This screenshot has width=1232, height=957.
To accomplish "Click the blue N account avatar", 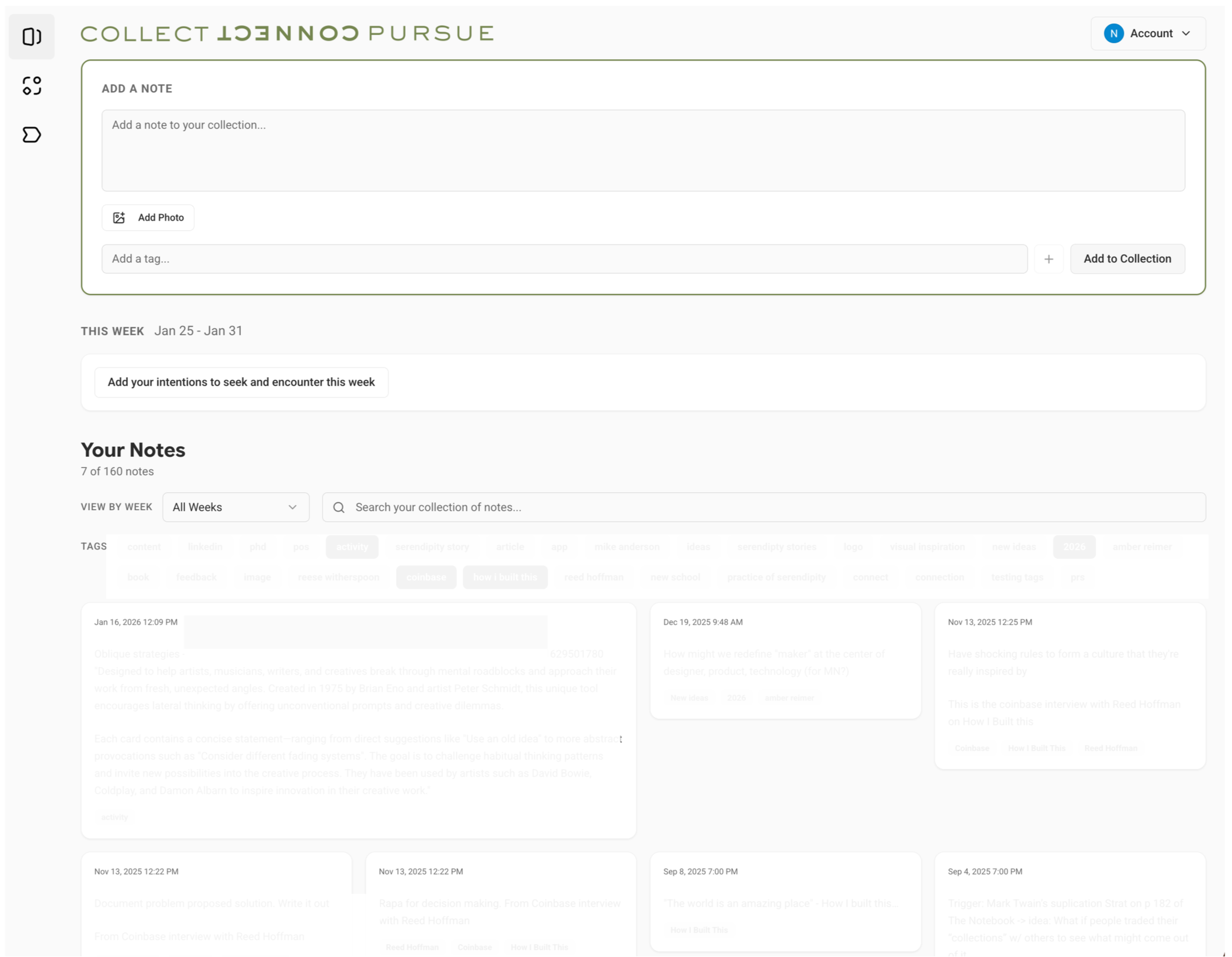I will pos(1113,33).
